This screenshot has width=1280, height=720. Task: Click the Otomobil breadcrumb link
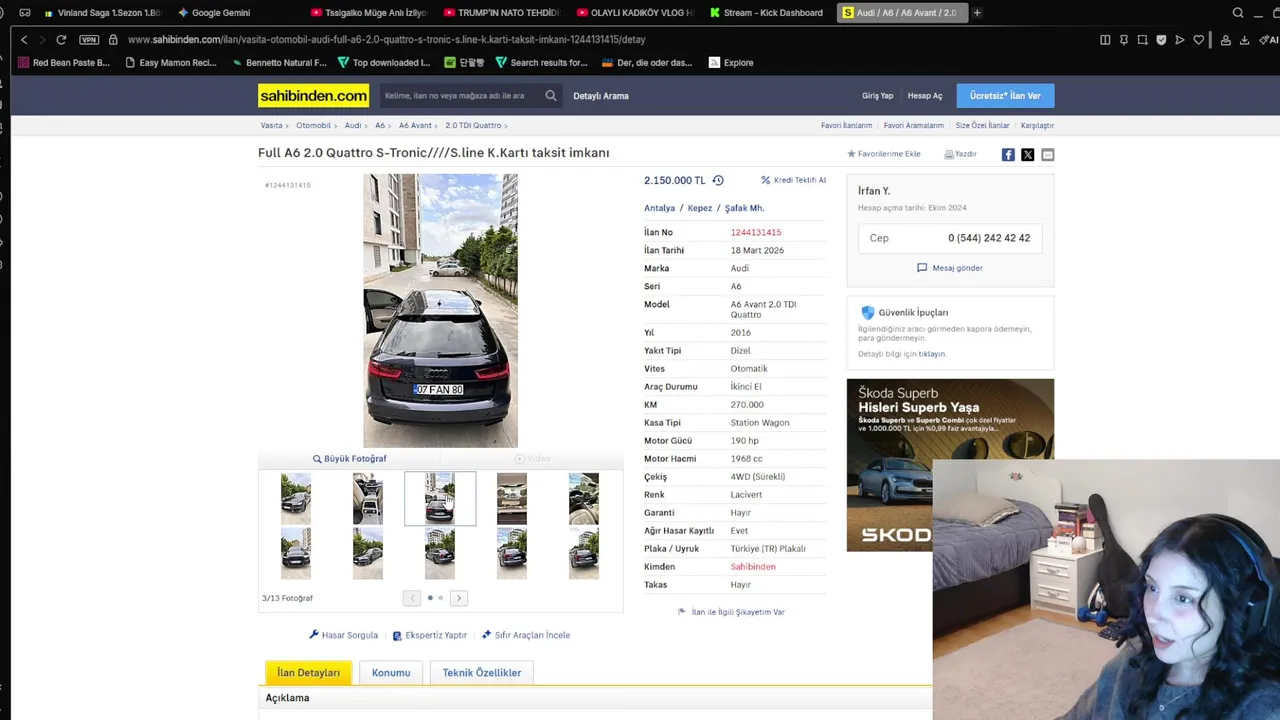[x=313, y=126]
